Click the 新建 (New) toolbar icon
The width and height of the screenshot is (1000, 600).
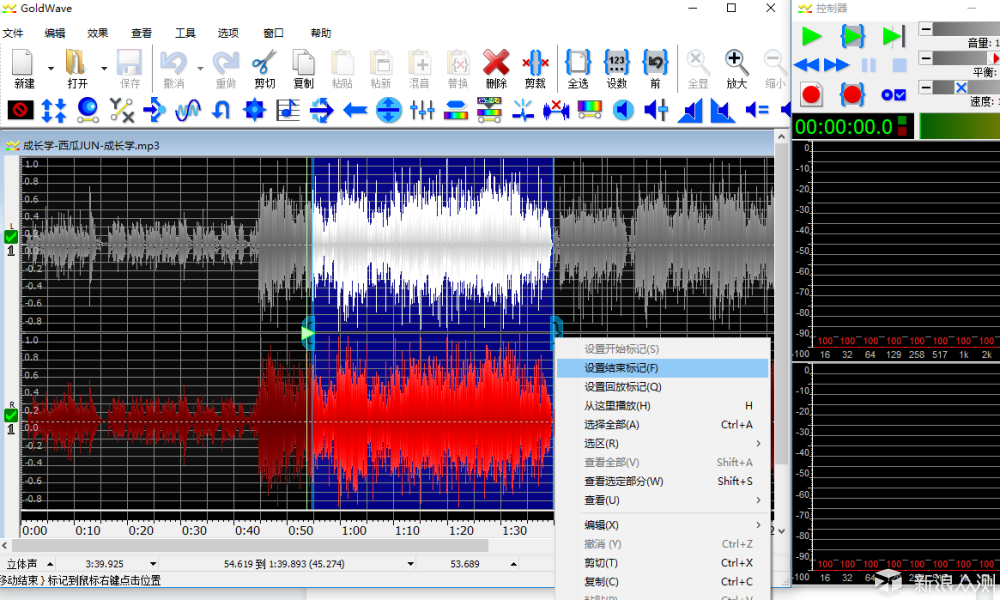[23, 63]
